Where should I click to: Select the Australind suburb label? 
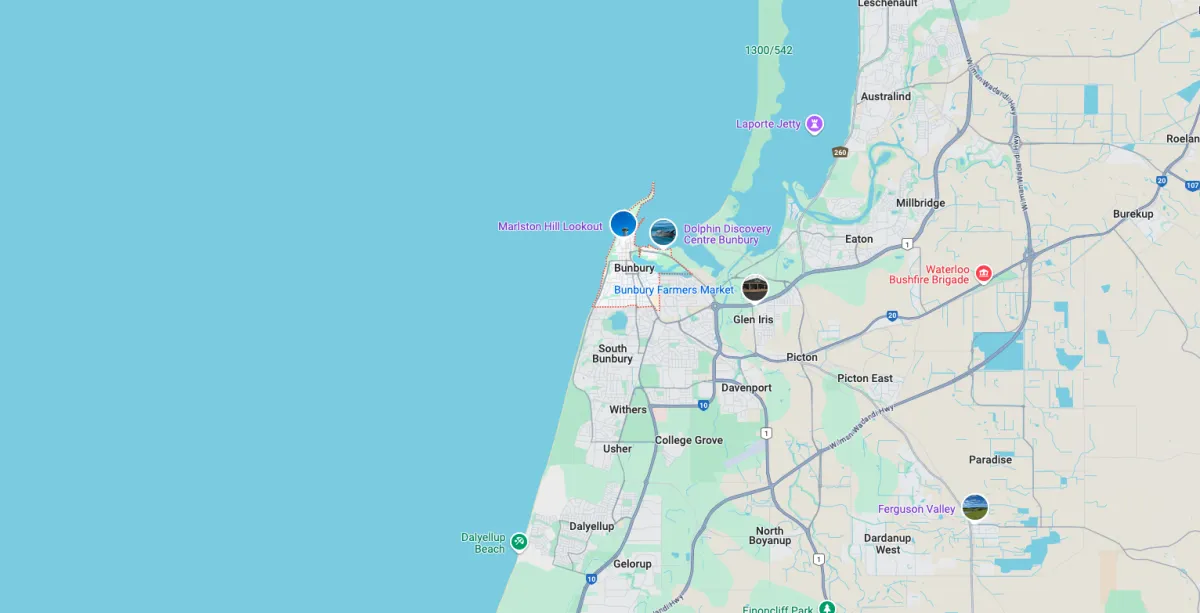(886, 96)
